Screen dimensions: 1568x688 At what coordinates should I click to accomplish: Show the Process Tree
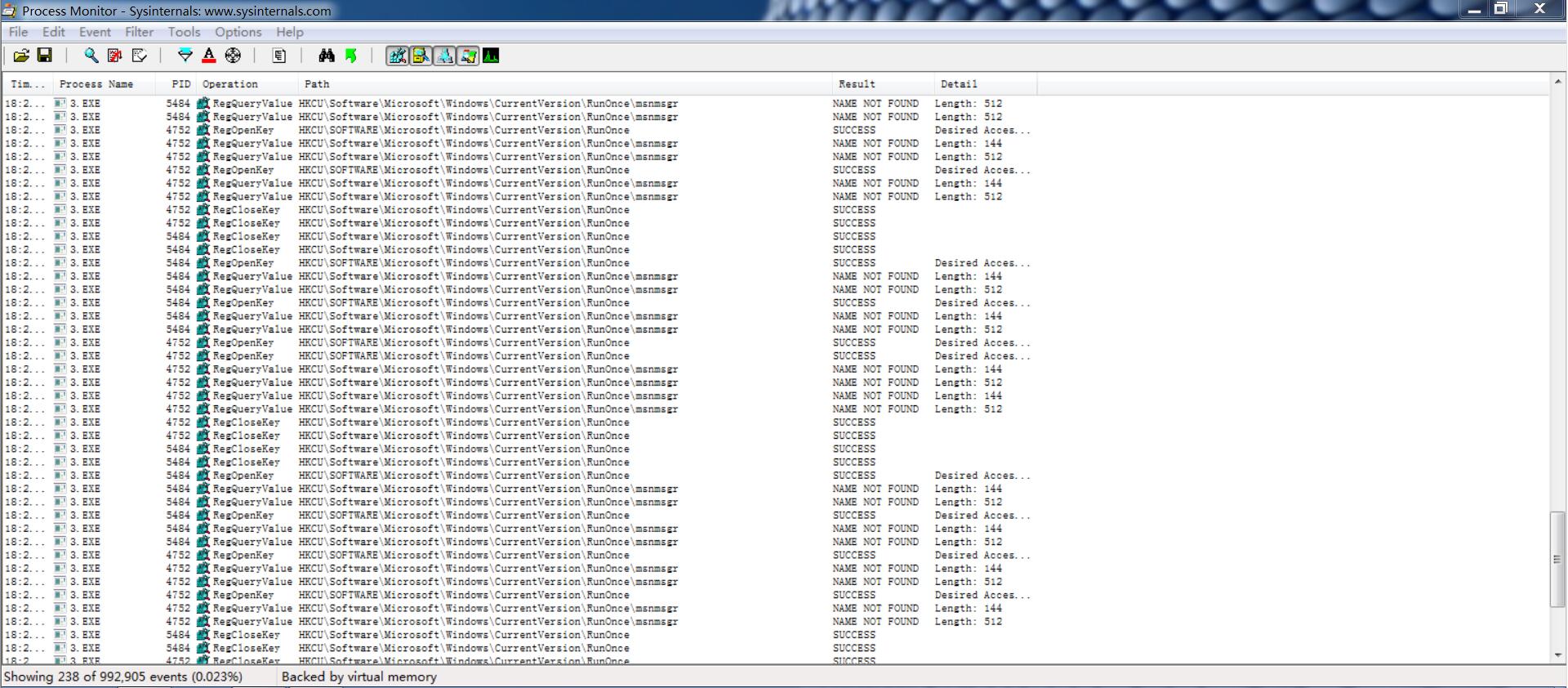tap(279, 56)
